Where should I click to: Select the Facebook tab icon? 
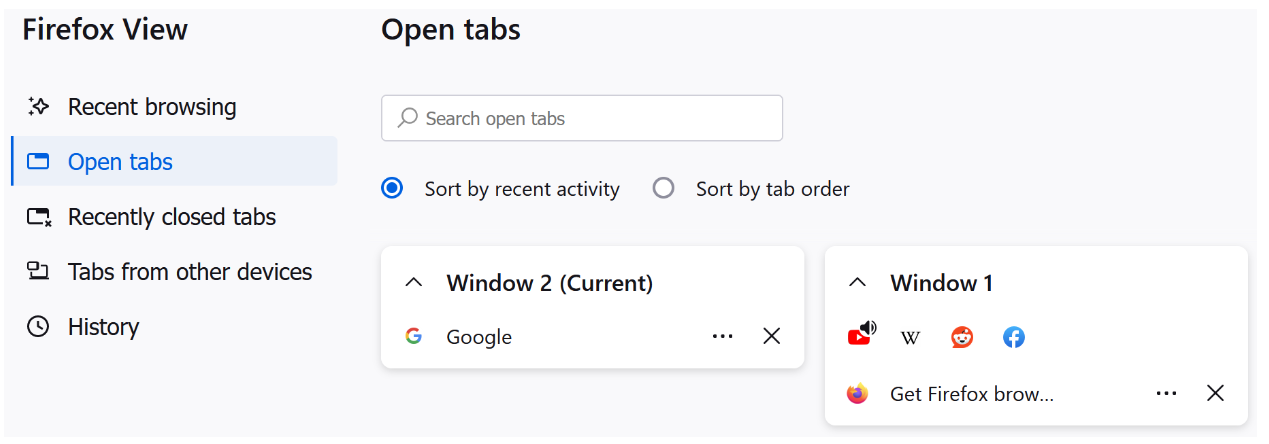click(1014, 338)
